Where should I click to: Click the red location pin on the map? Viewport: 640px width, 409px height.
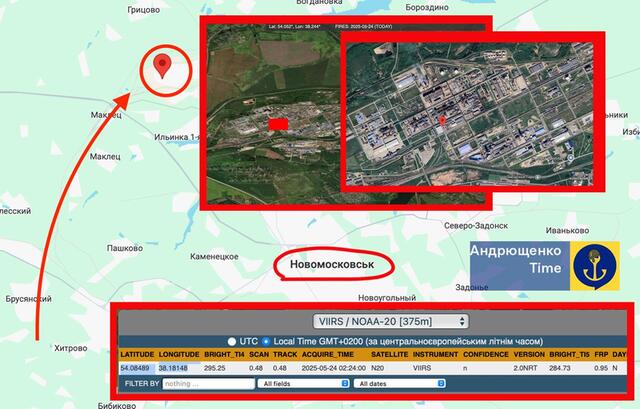pos(161,67)
